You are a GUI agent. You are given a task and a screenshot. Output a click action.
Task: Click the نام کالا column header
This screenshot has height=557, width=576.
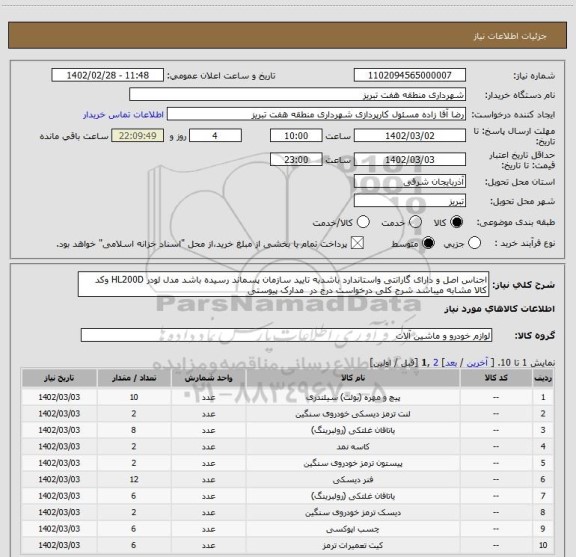353,378
